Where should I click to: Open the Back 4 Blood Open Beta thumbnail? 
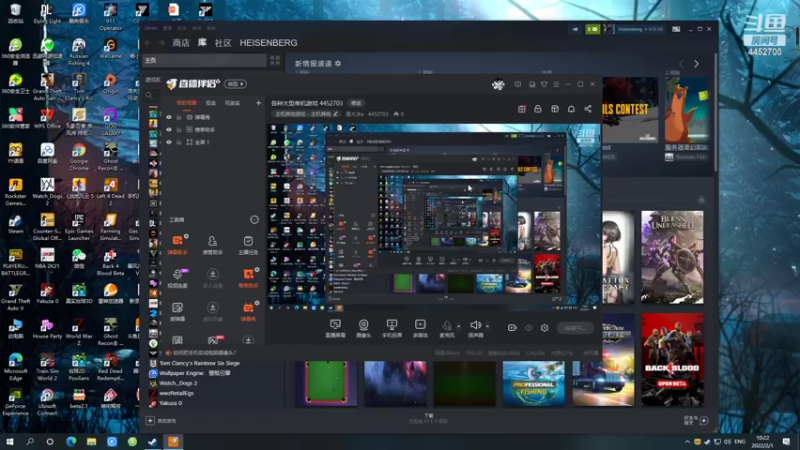click(x=672, y=360)
